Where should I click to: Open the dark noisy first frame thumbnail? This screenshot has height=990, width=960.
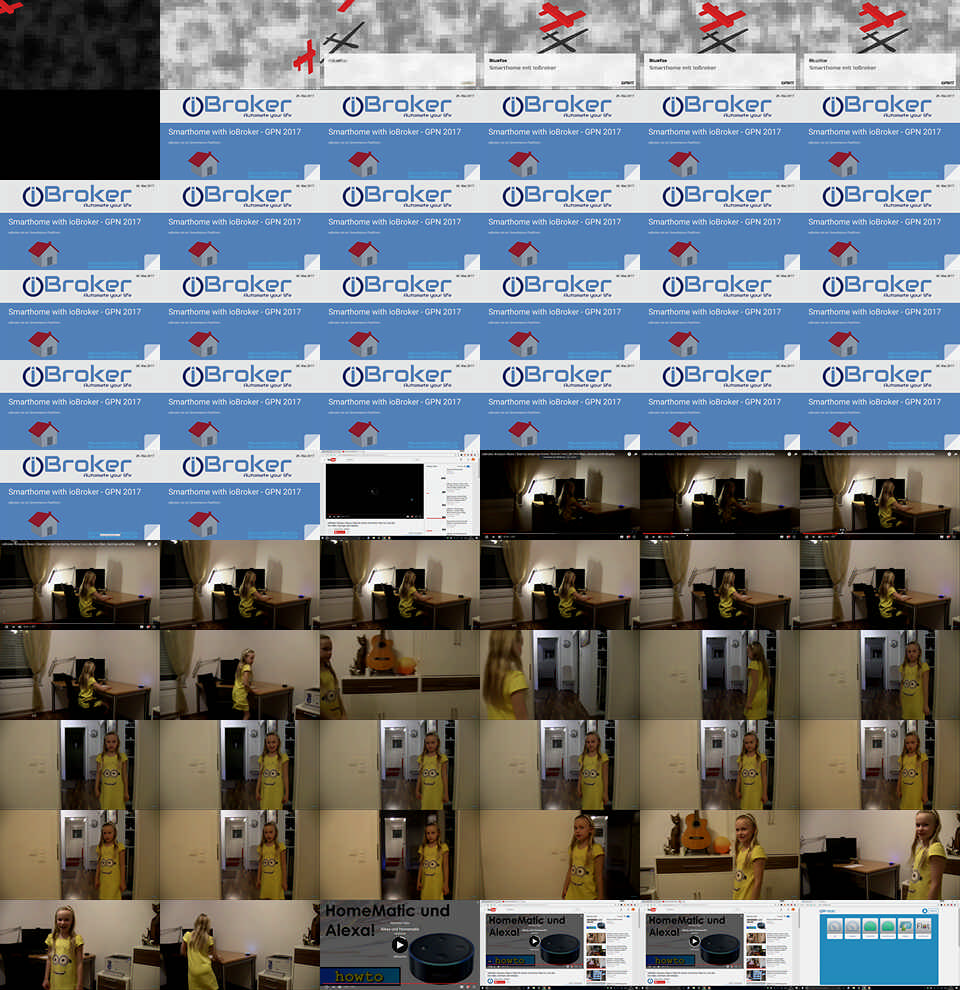[x=80, y=45]
